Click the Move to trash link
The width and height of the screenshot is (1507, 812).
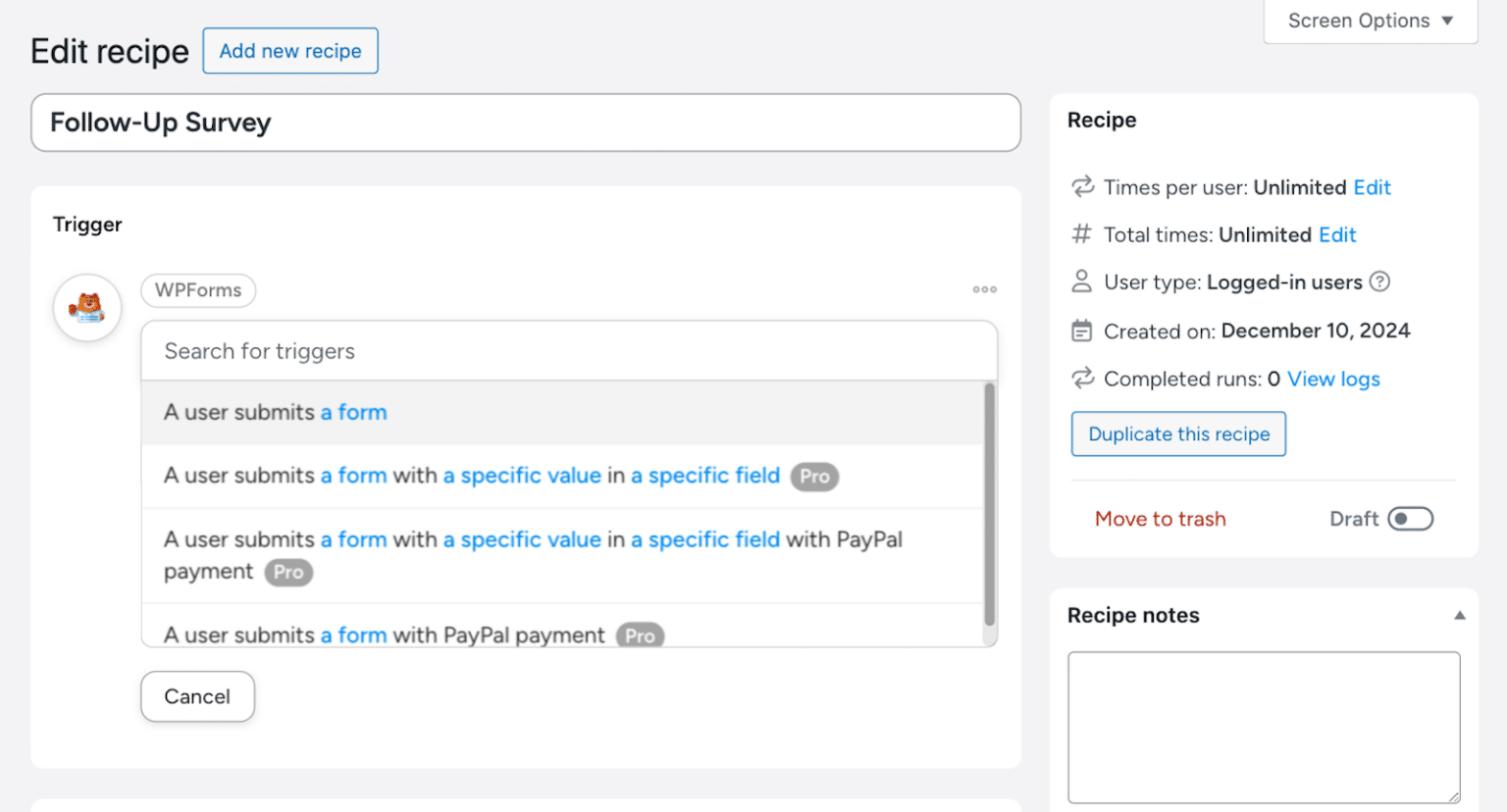pyautogui.click(x=1160, y=519)
